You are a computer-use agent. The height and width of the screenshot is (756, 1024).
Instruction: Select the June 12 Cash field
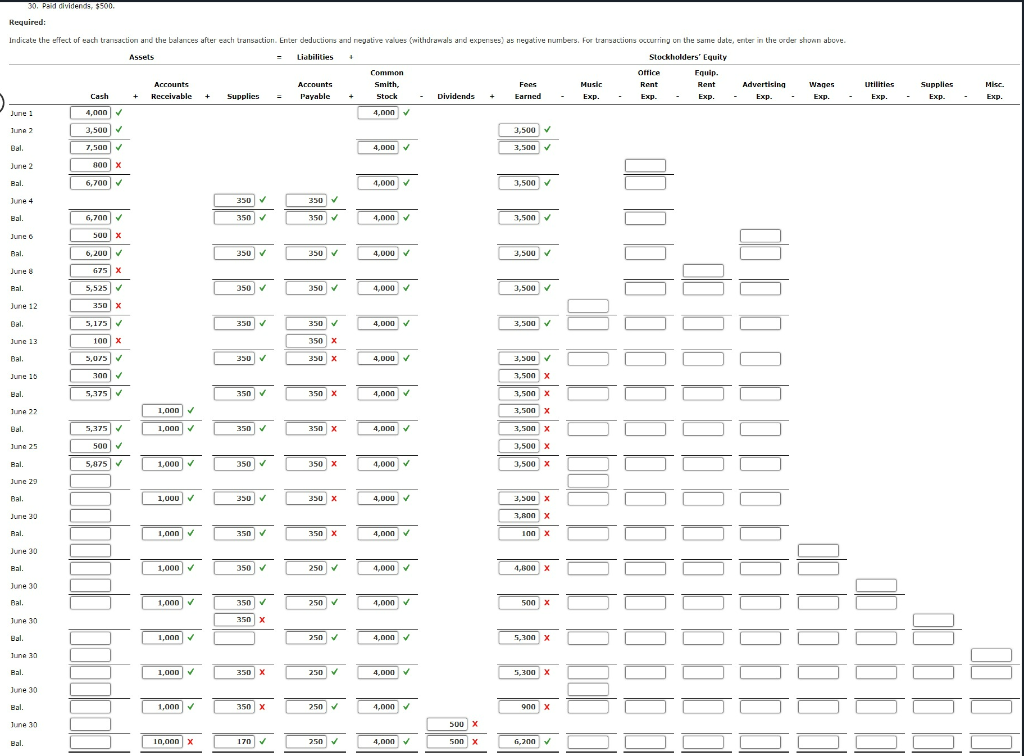tap(91, 306)
